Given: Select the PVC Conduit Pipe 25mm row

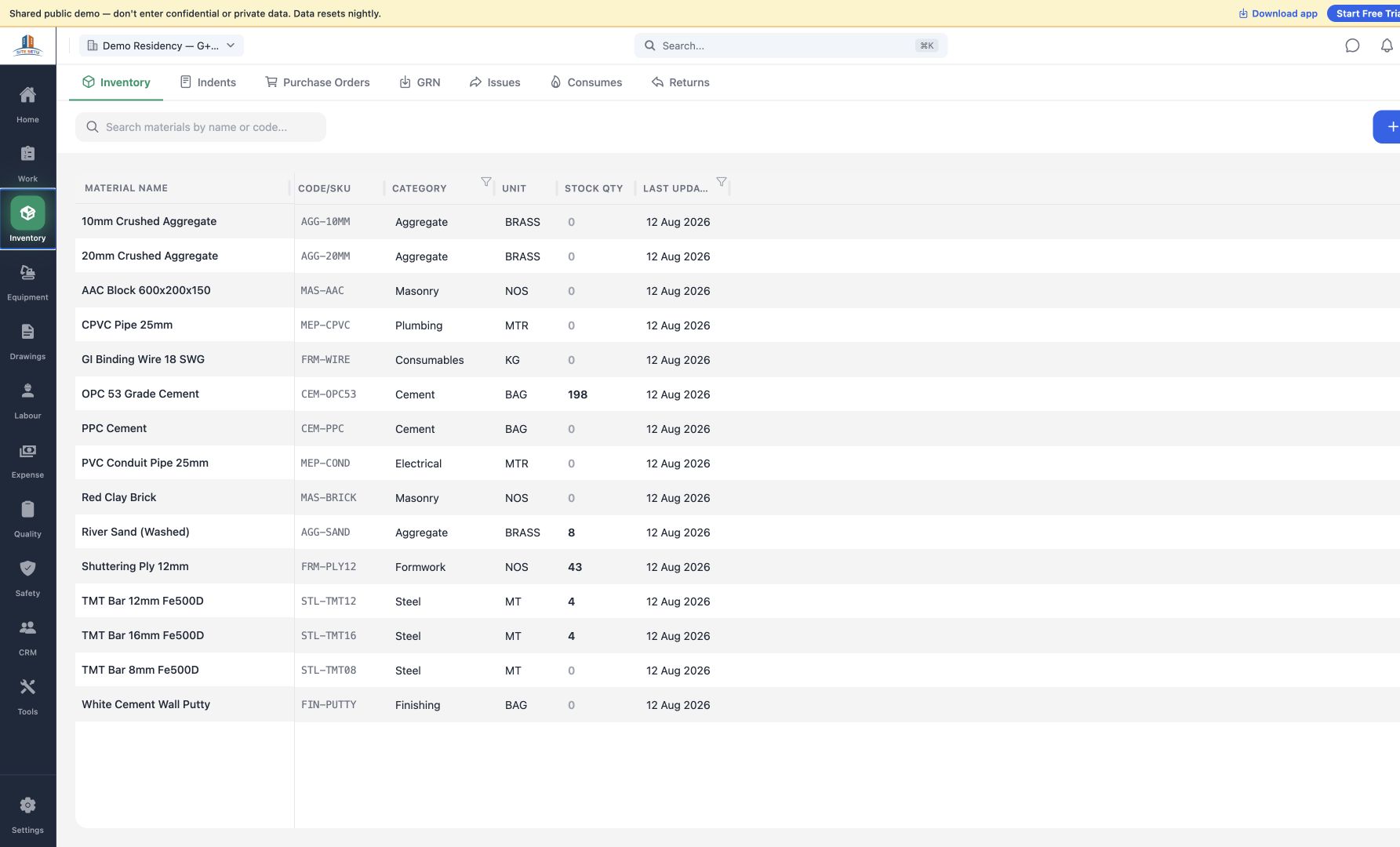Looking at the screenshot, I should [737, 463].
